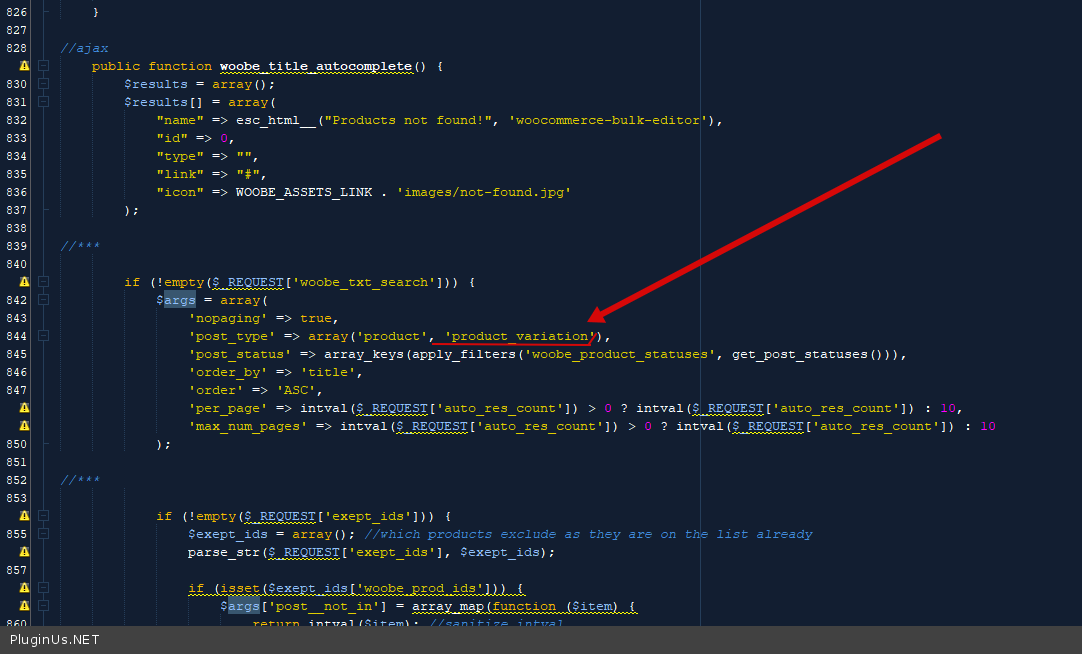Collapse fold at line 855 $exept_ids array

pos(43,534)
